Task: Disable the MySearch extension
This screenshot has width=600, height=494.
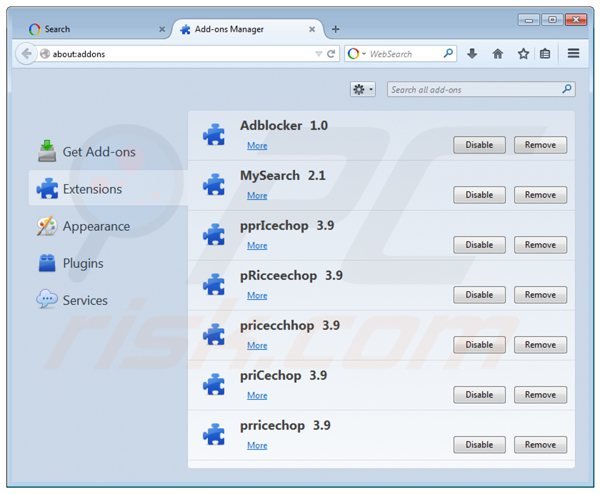Action: 479,195
